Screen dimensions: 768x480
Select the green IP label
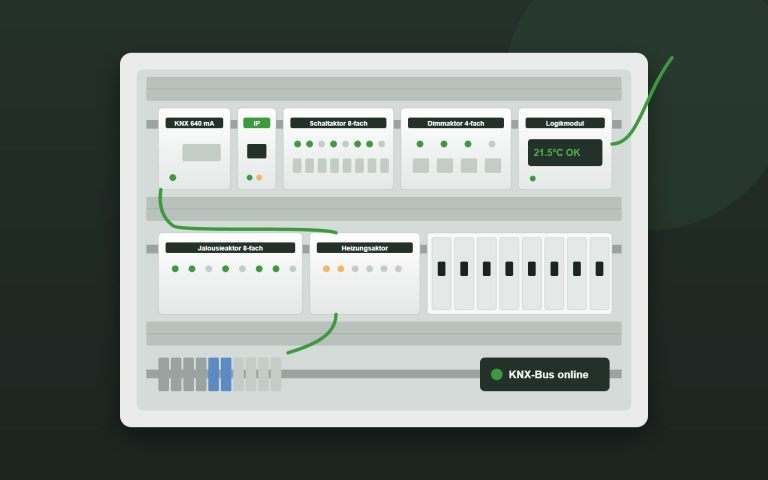coord(257,123)
